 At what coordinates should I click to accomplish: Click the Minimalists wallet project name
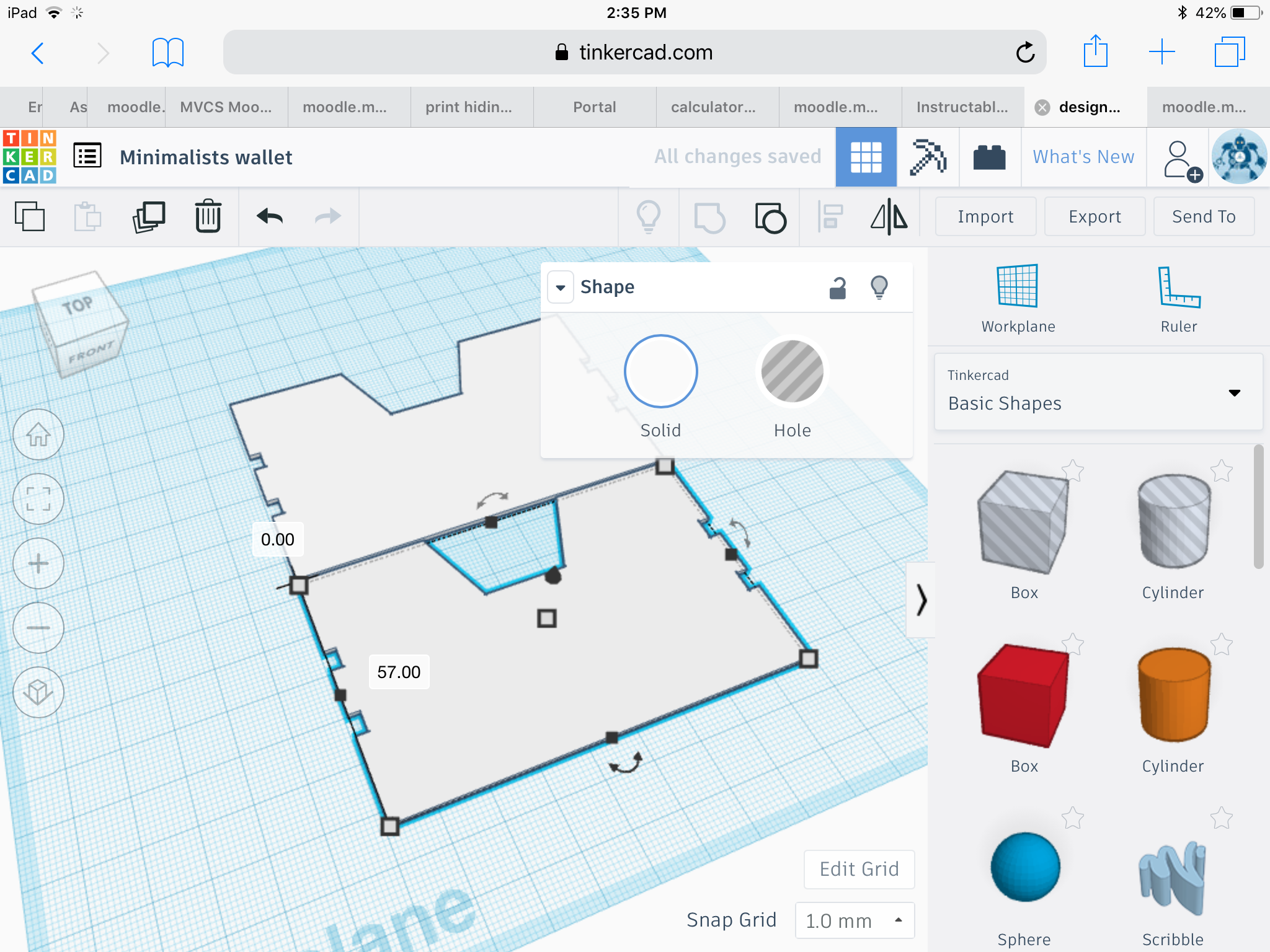point(205,157)
